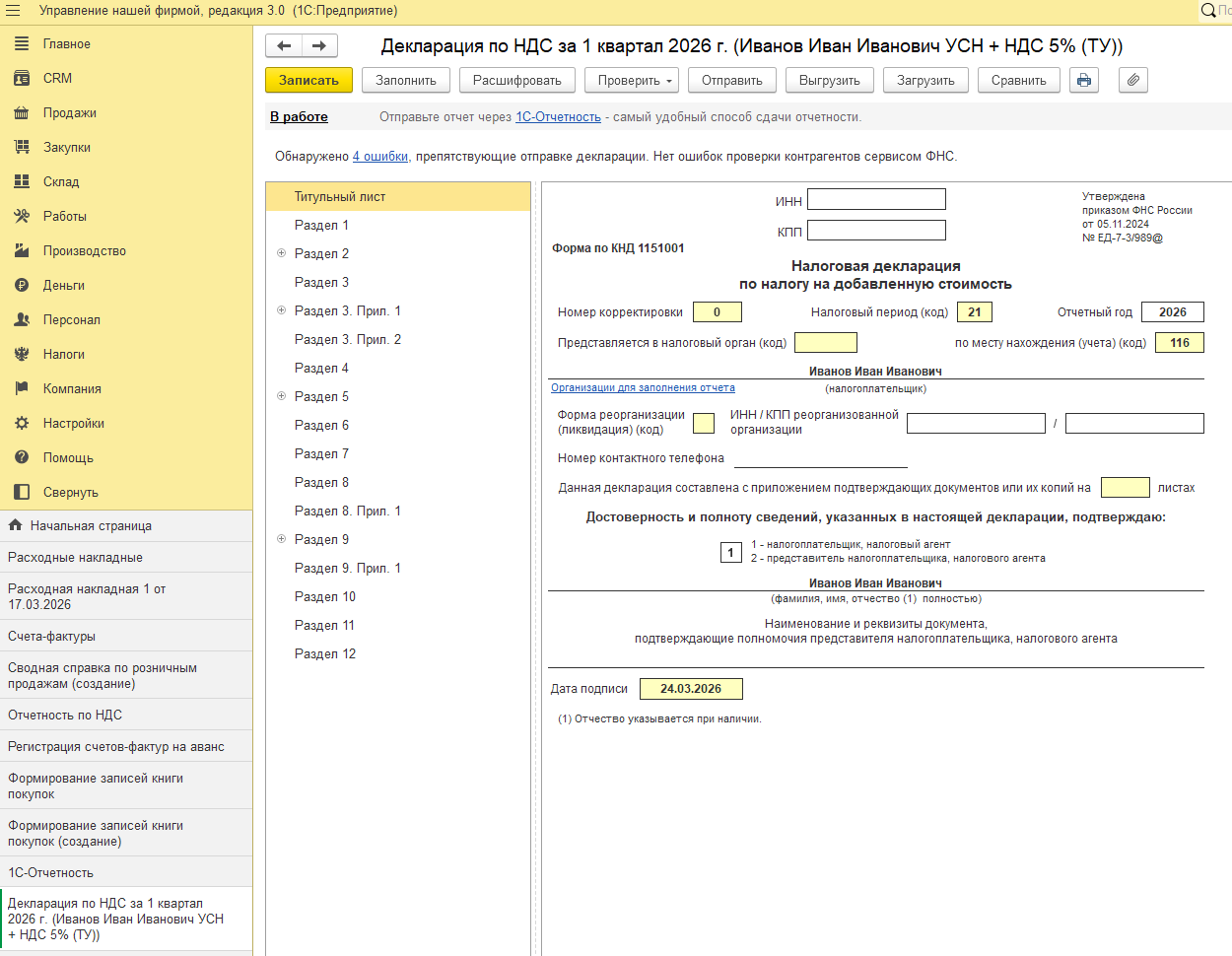Open the Проверить dropdown button

point(632,80)
